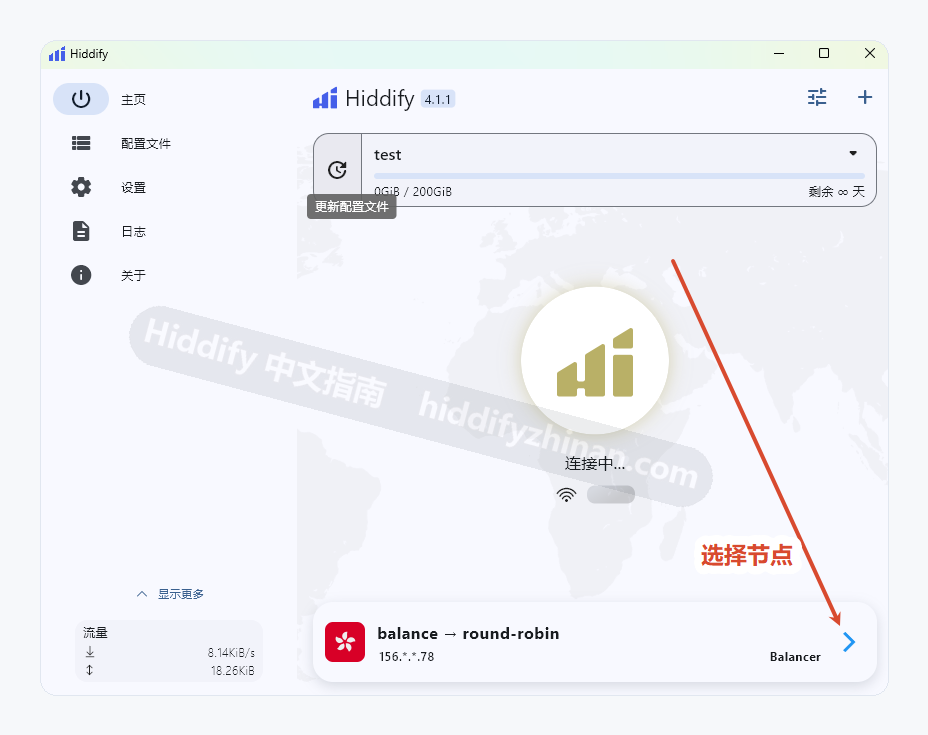Add a new profile with plus icon
Screen dimensions: 928x735
coord(865,97)
